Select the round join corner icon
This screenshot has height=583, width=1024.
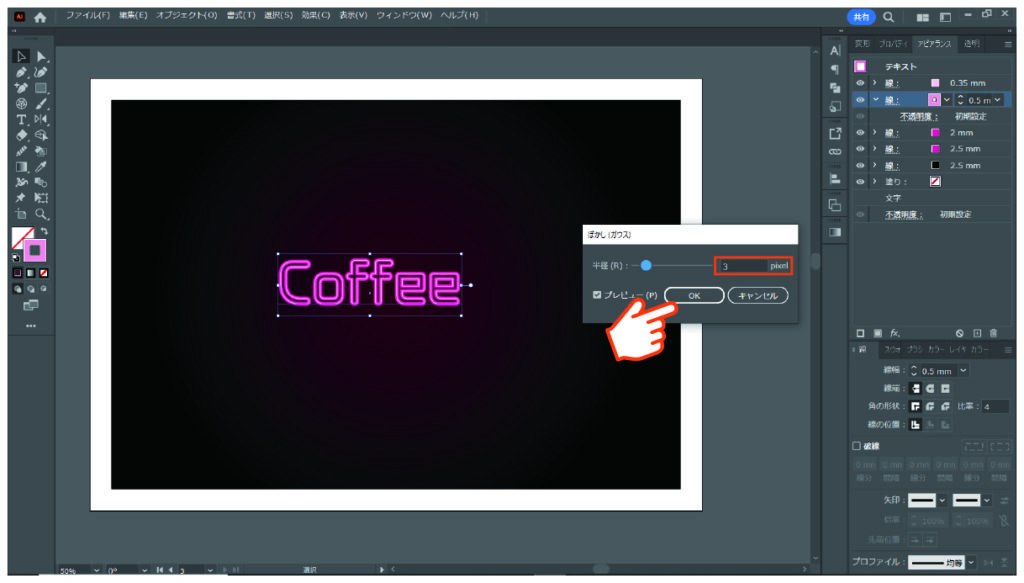[930, 406]
